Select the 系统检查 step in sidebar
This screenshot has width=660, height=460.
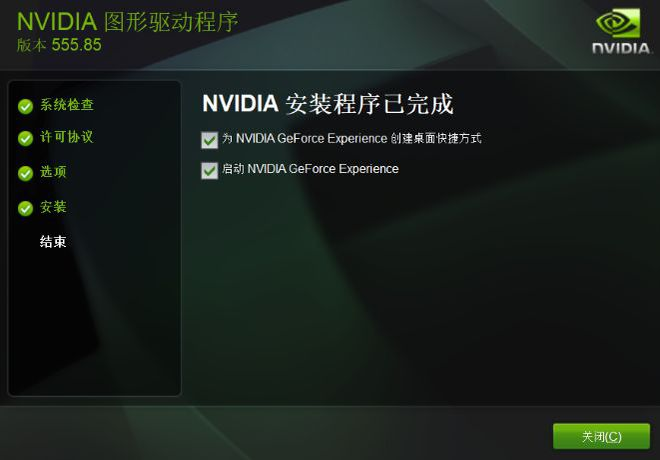coord(67,105)
